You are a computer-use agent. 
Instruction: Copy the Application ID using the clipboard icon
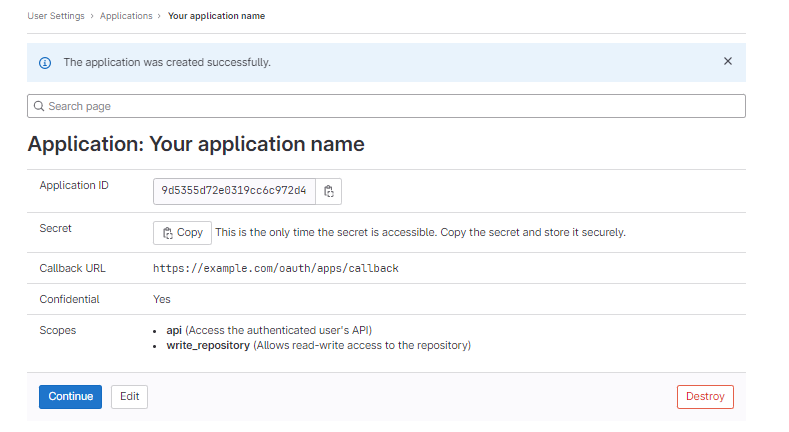coord(329,191)
